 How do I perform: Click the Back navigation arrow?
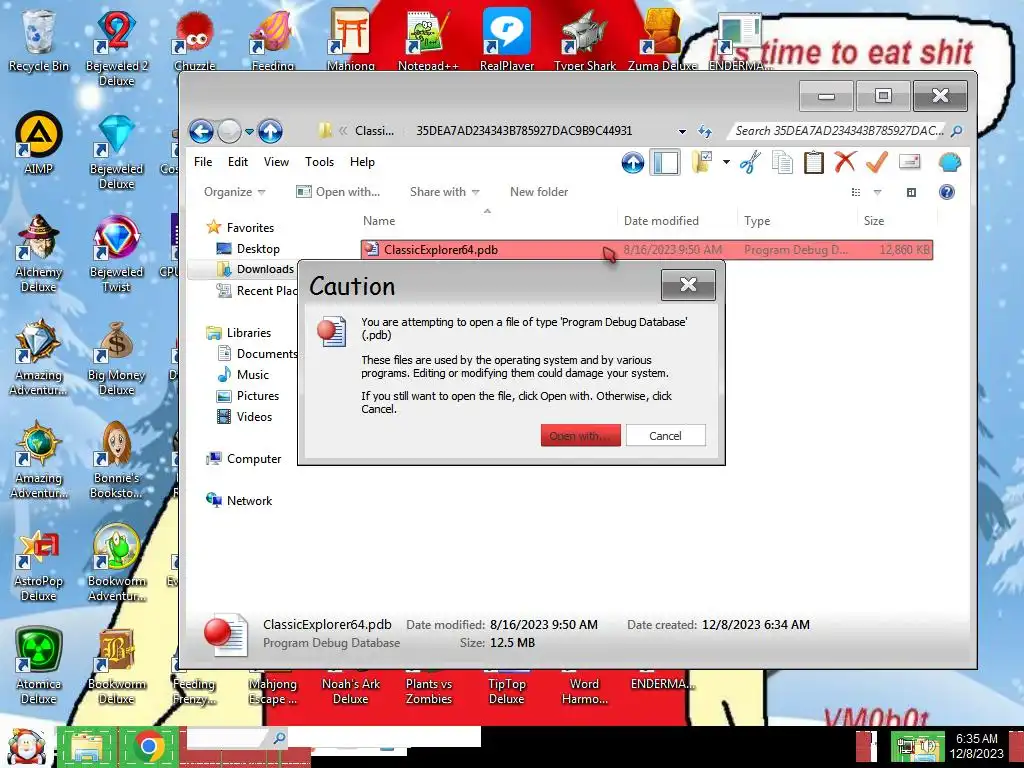pos(202,131)
